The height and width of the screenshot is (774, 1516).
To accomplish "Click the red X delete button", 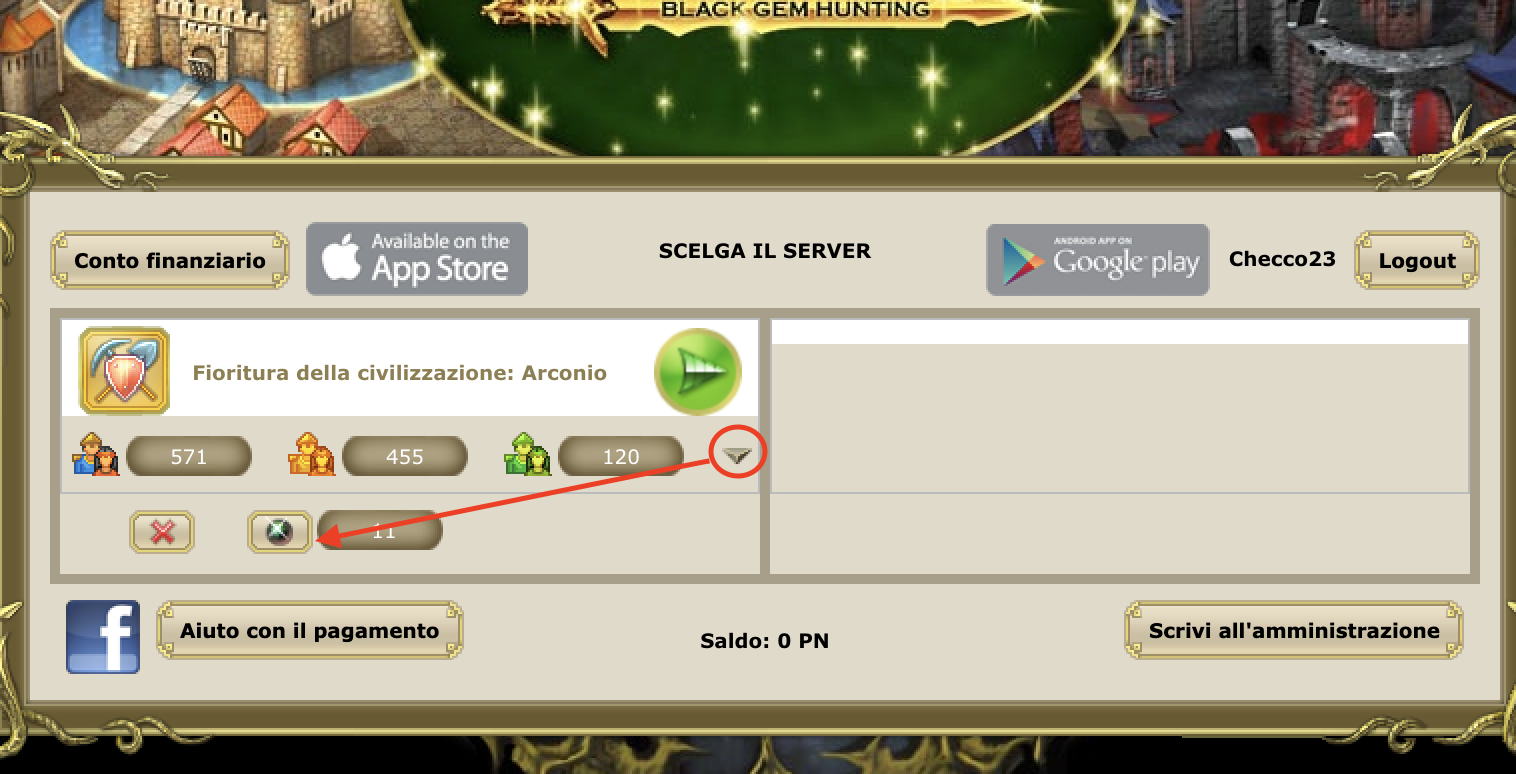I will click(x=162, y=532).
